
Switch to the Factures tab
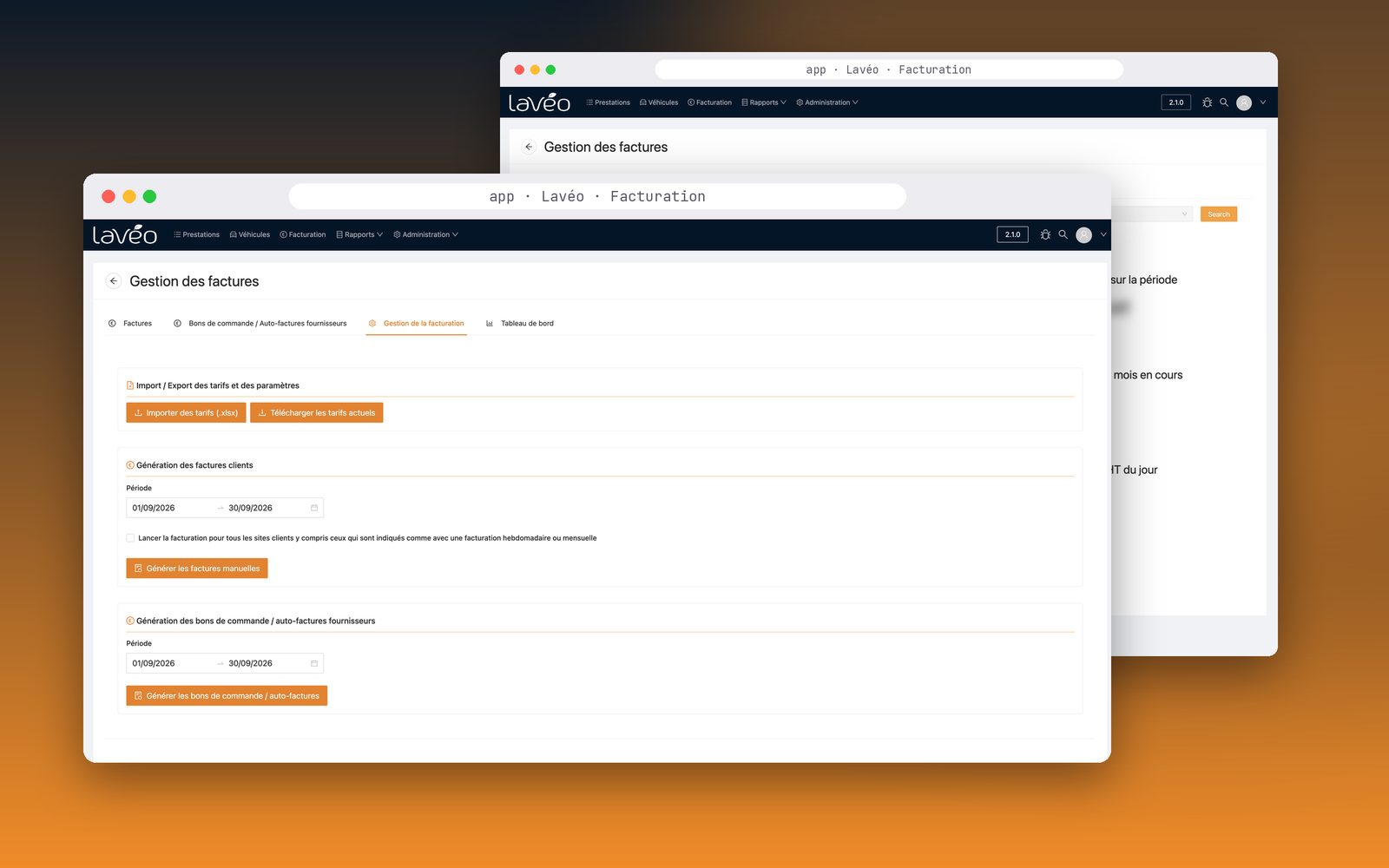tap(130, 324)
